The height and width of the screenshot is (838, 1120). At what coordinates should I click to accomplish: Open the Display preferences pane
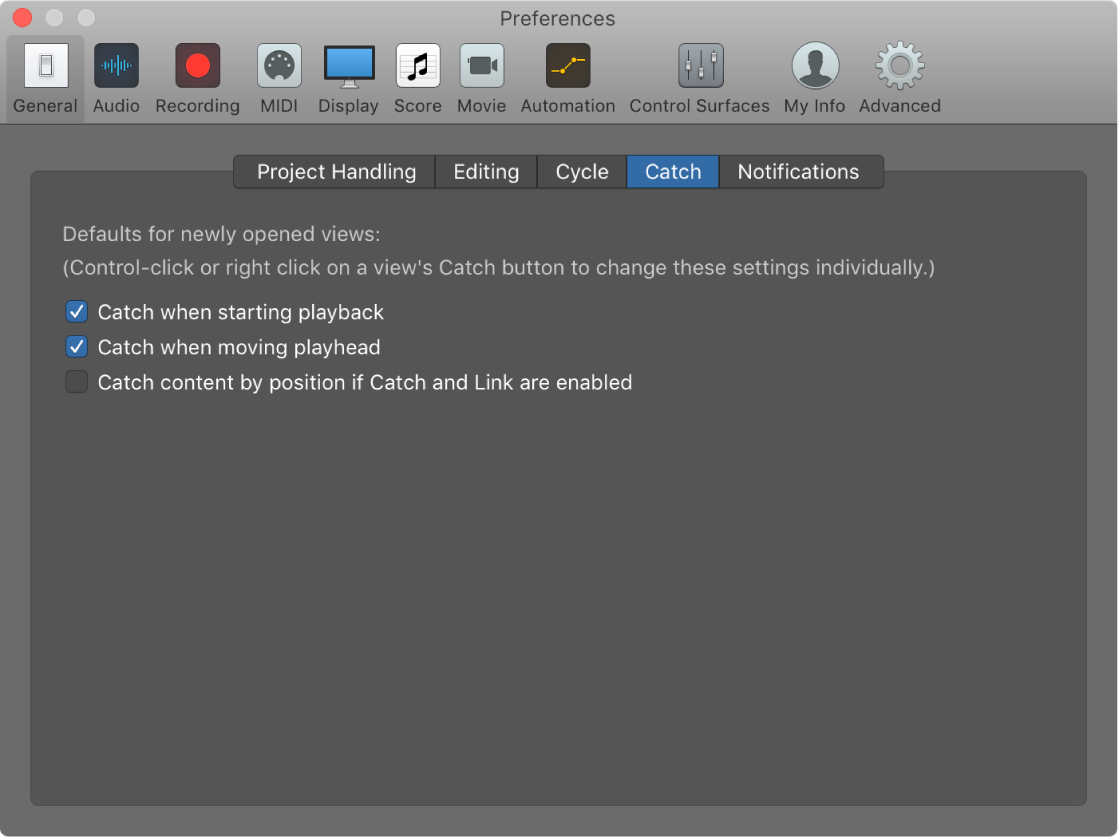349,79
